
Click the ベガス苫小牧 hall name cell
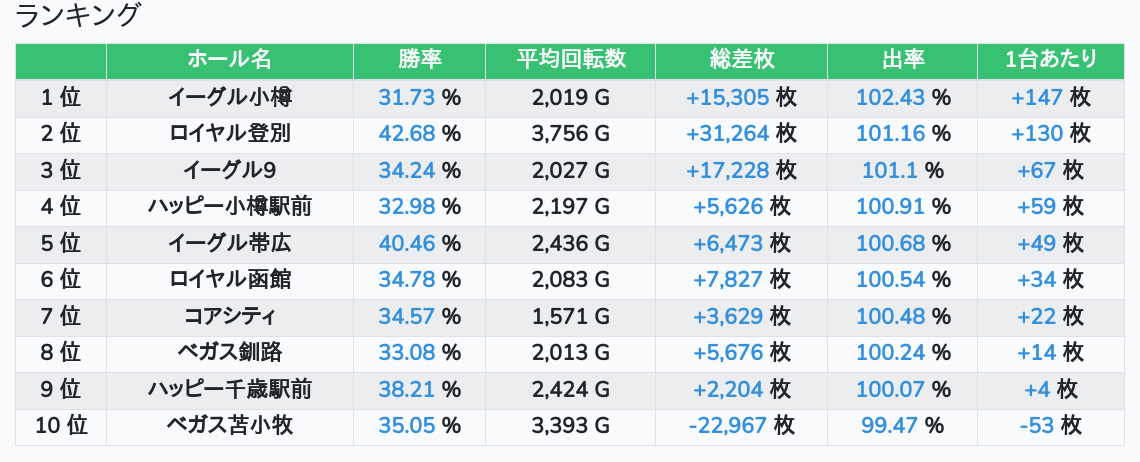pos(229,425)
